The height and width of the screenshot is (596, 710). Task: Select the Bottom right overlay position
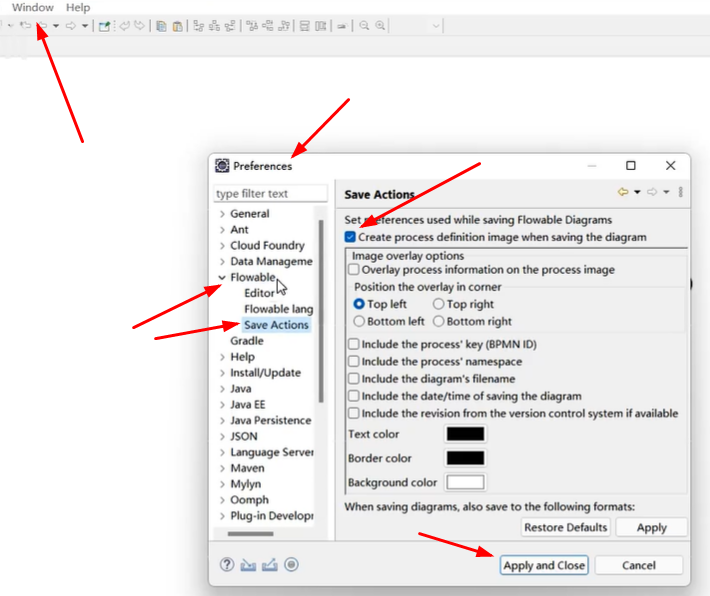point(438,321)
